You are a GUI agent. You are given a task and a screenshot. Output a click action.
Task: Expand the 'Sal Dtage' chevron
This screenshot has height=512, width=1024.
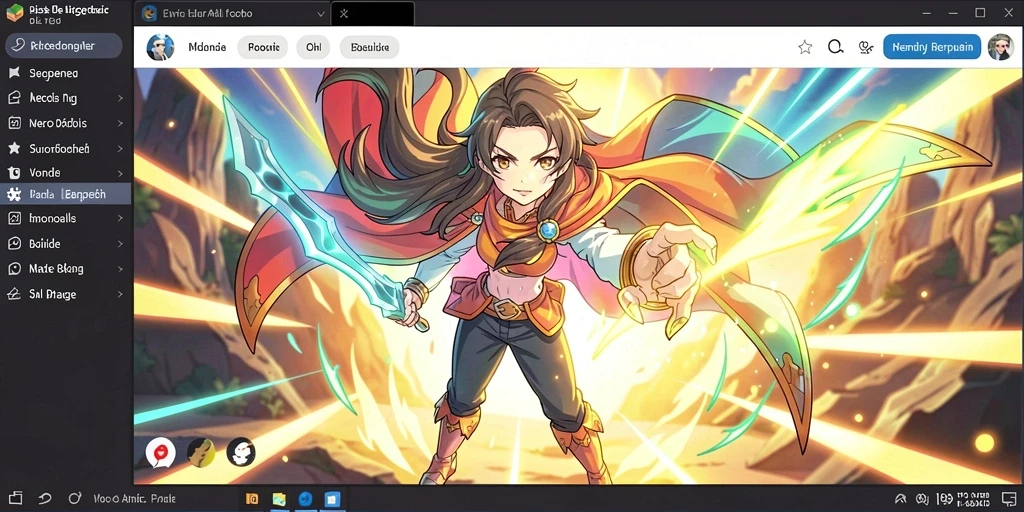(x=120, y=295)
